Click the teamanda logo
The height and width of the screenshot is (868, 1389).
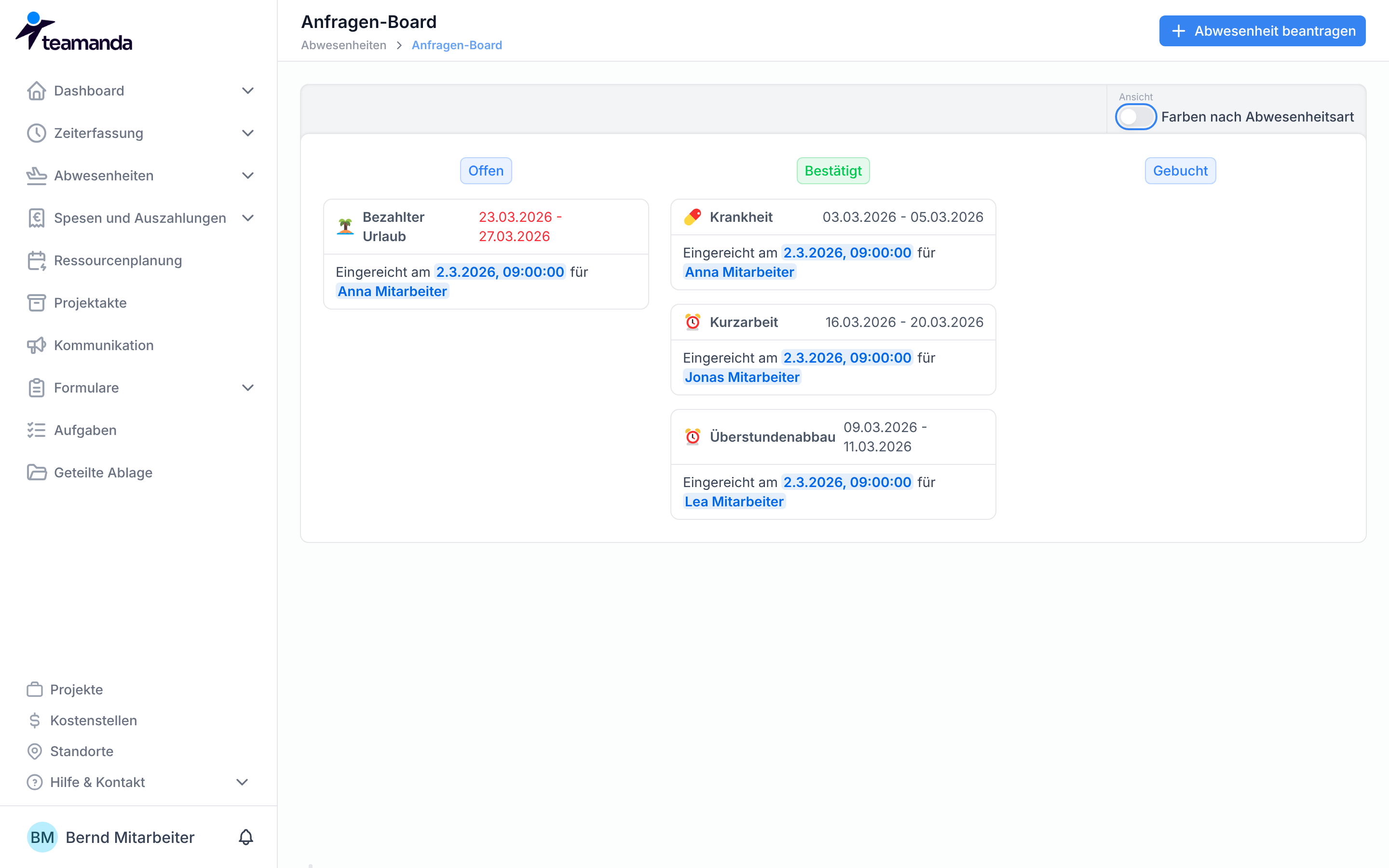pyautogui.click(x=73, y=31)
